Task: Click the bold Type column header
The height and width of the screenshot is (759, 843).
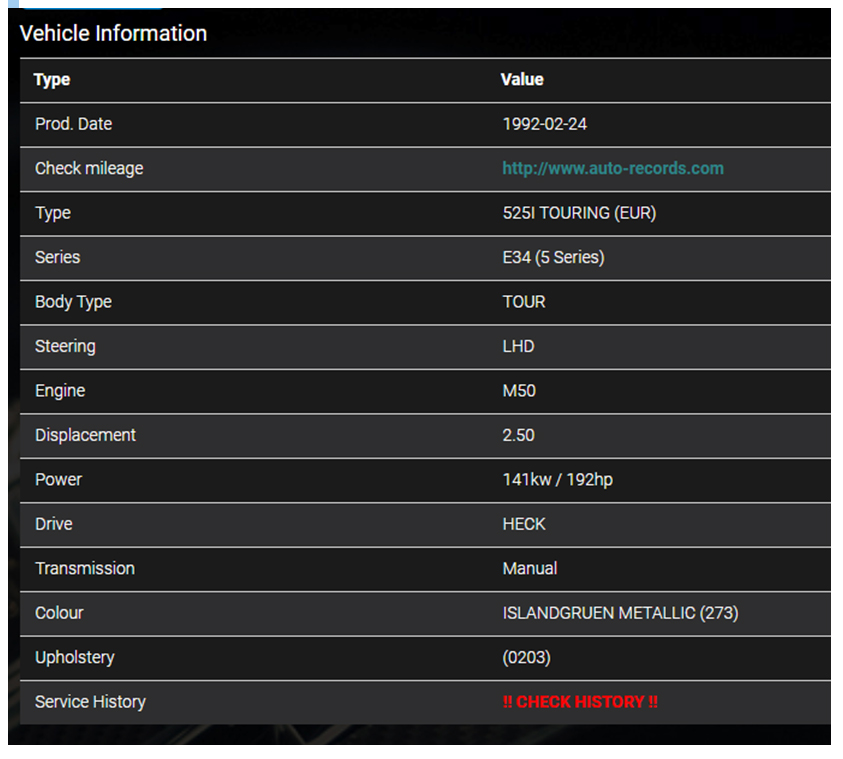Action: (x=52, y=80)
